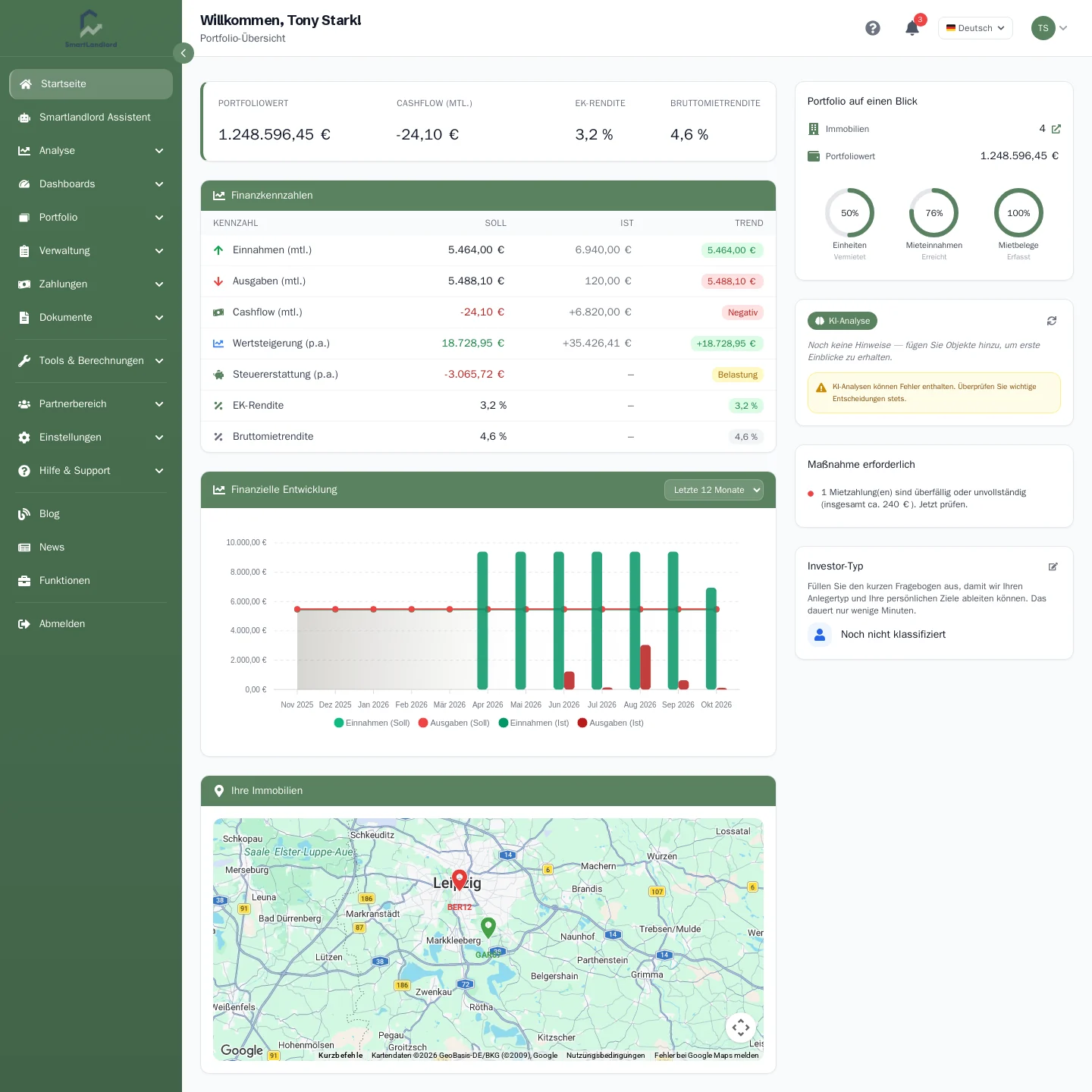The image size is (1092, 1092).
Task: Click the Startseite home icon
Action: (x=26, y=84)
